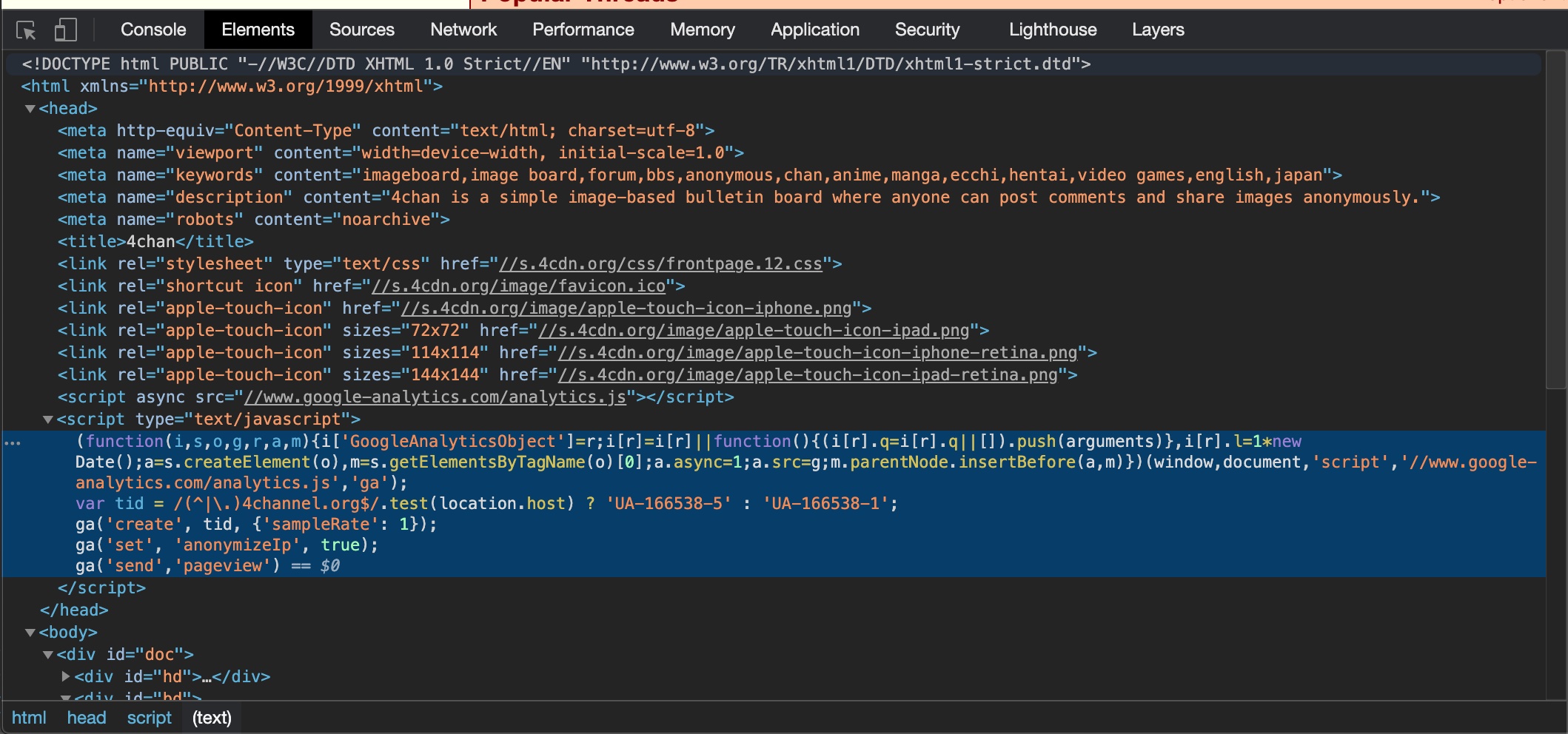Activate the inspect element picker icon
Screen dimensions: 1568x734
click(x=26, y=30)
